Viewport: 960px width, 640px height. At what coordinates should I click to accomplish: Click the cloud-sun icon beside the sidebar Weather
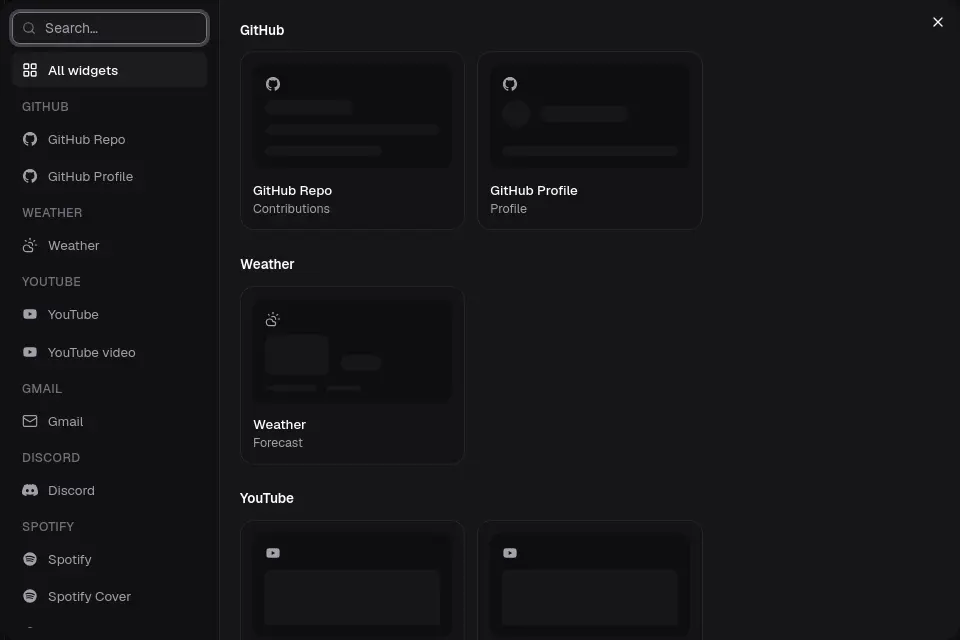point(30,246)
